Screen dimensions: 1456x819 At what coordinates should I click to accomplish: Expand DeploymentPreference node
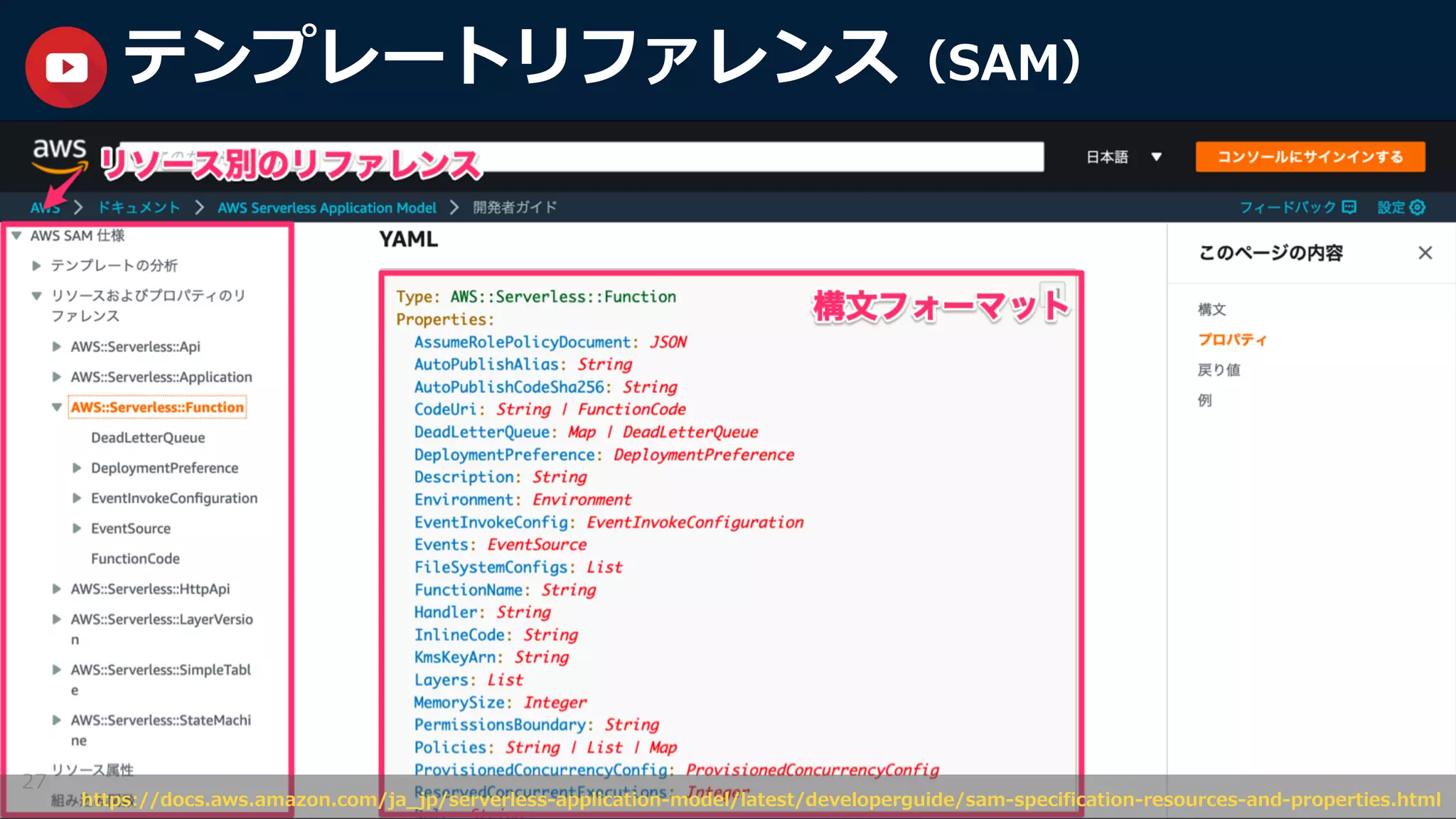[77, 468]
